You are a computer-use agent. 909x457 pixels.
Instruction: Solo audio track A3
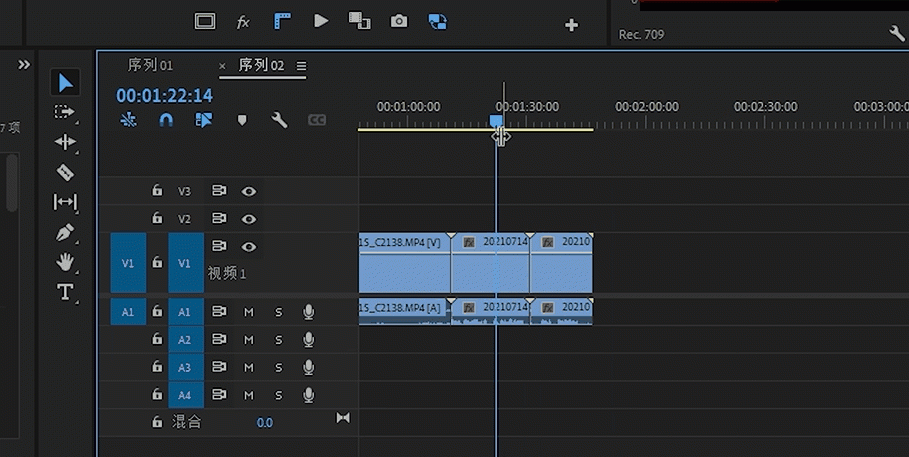[x=279, y=368]
